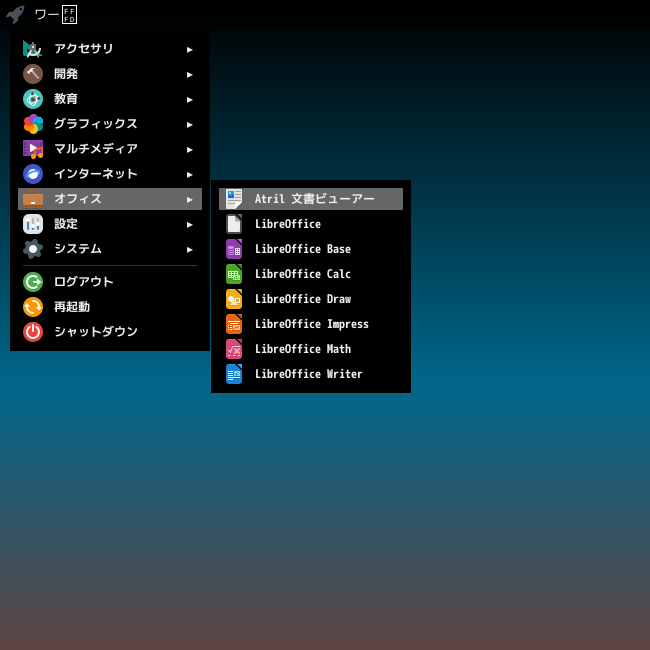Launch Atril 文書ビューアー

[311, 199]
